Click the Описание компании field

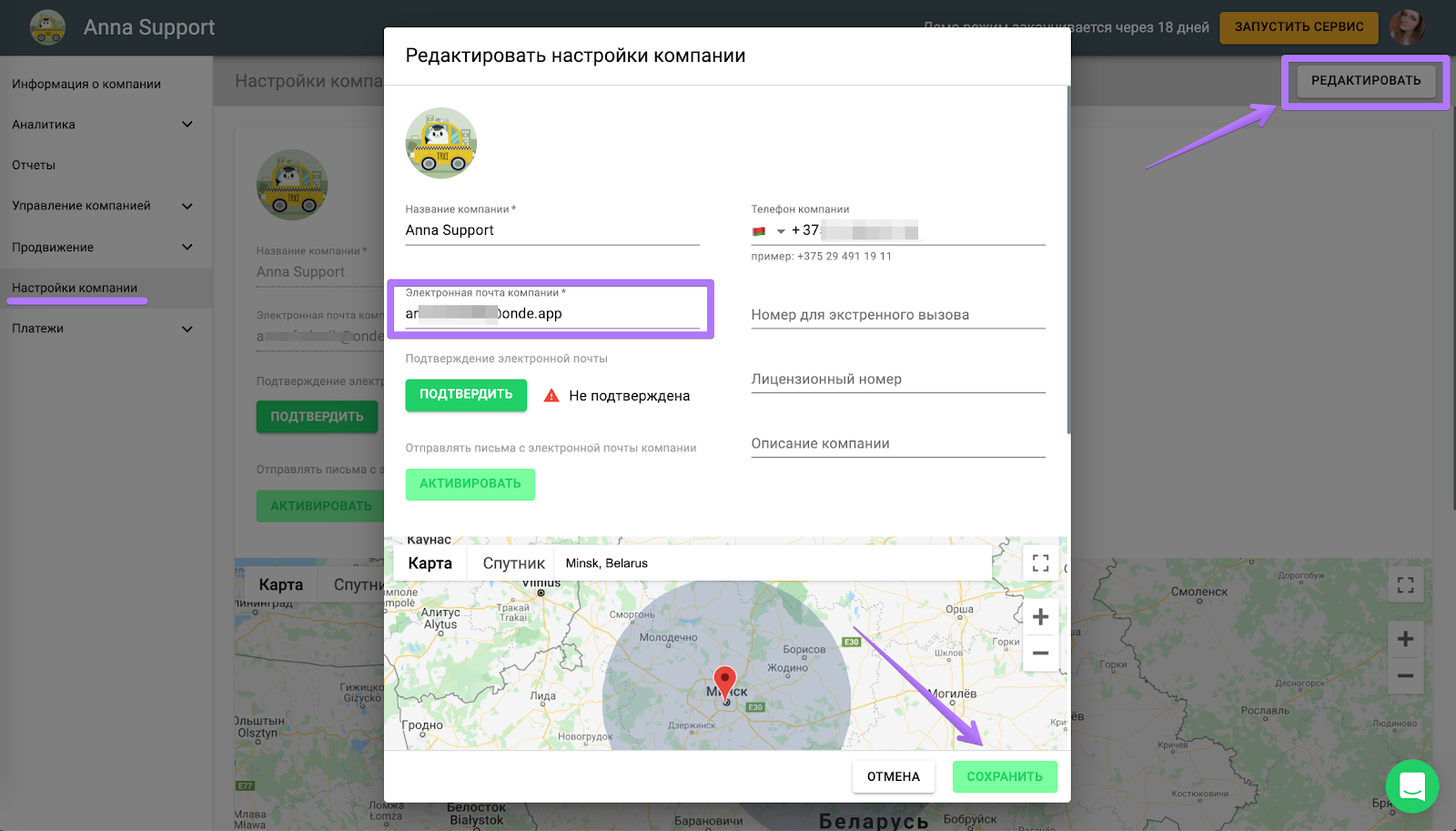click(x=898, y=444)
